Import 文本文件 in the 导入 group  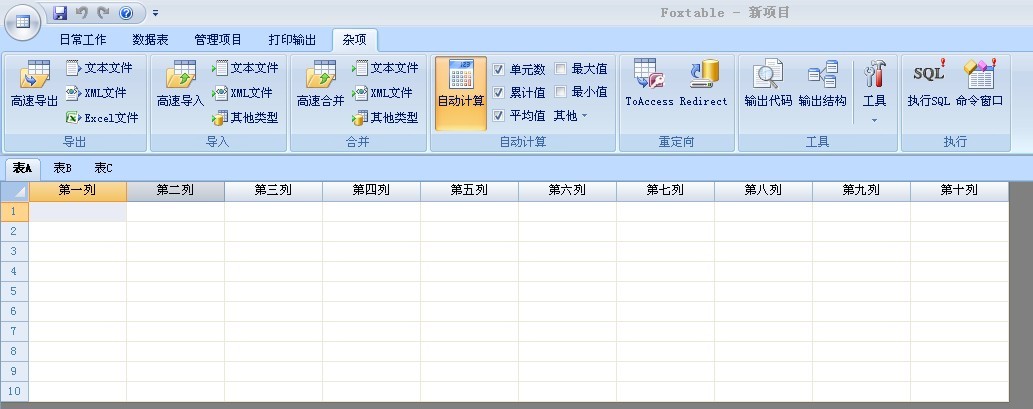tap(245, 68)
